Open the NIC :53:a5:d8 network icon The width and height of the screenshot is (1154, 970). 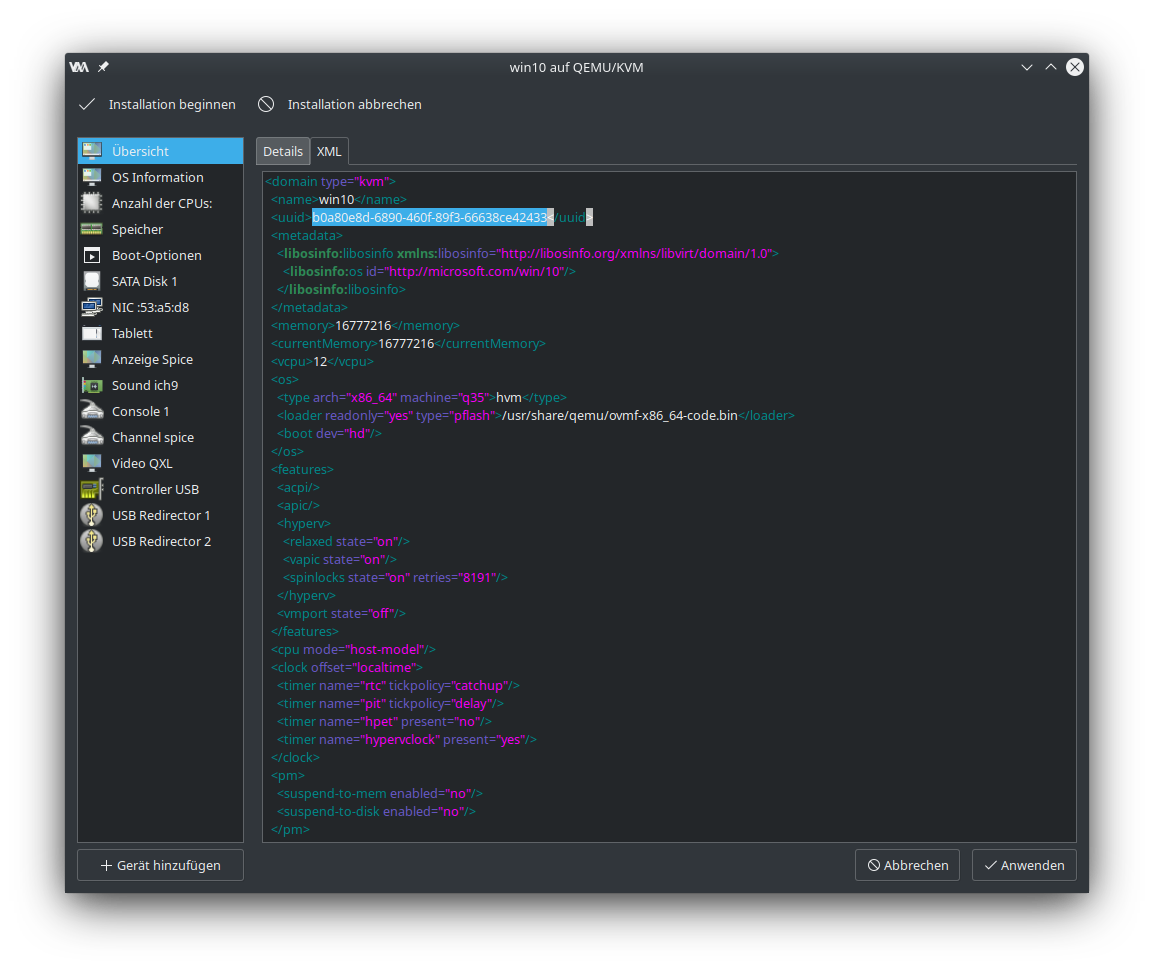pos(92,308)
